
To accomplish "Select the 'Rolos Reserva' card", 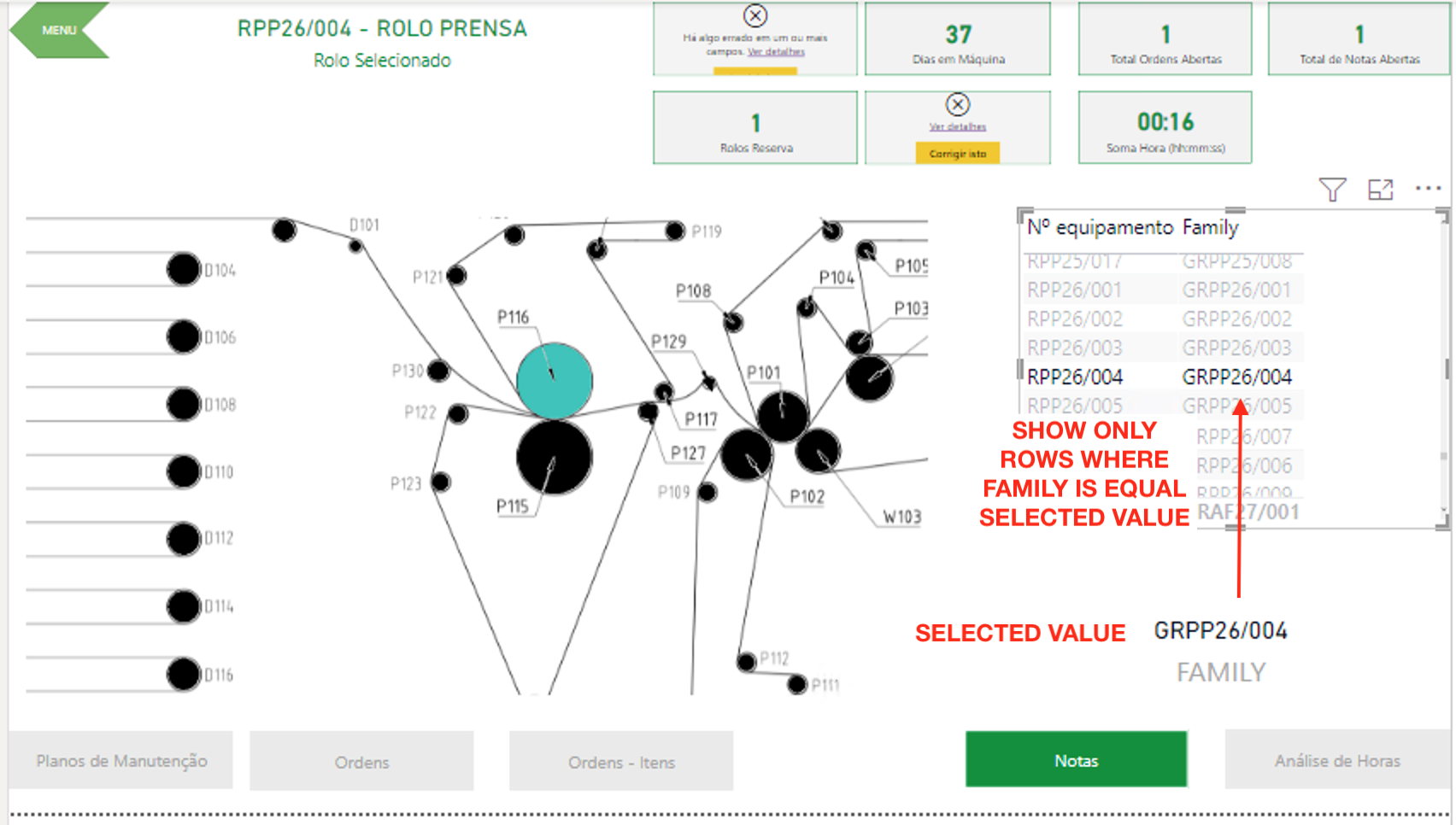I will 755,127.
